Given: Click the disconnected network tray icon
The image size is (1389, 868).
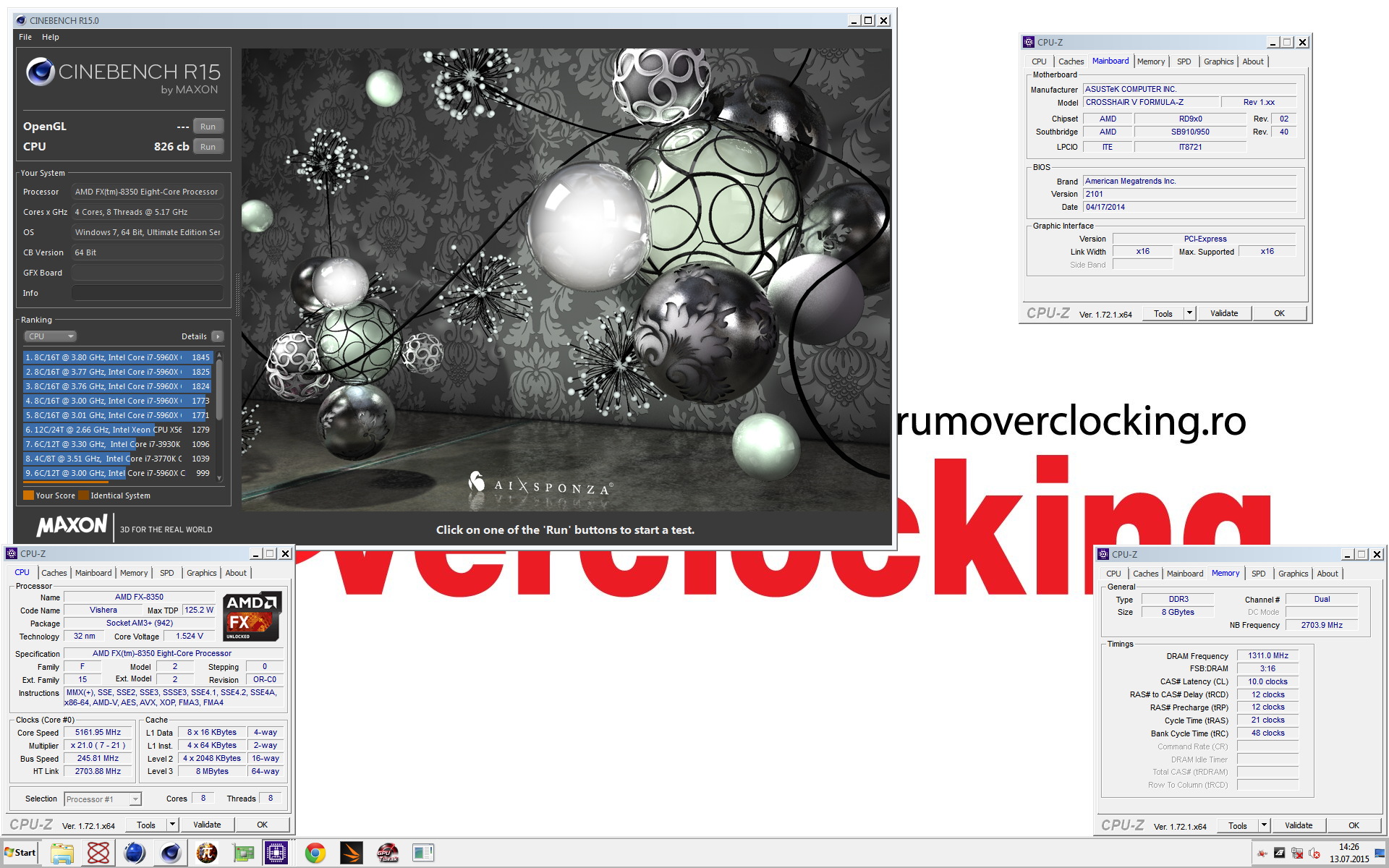Looking at the screenshot, I should 1297,854.
